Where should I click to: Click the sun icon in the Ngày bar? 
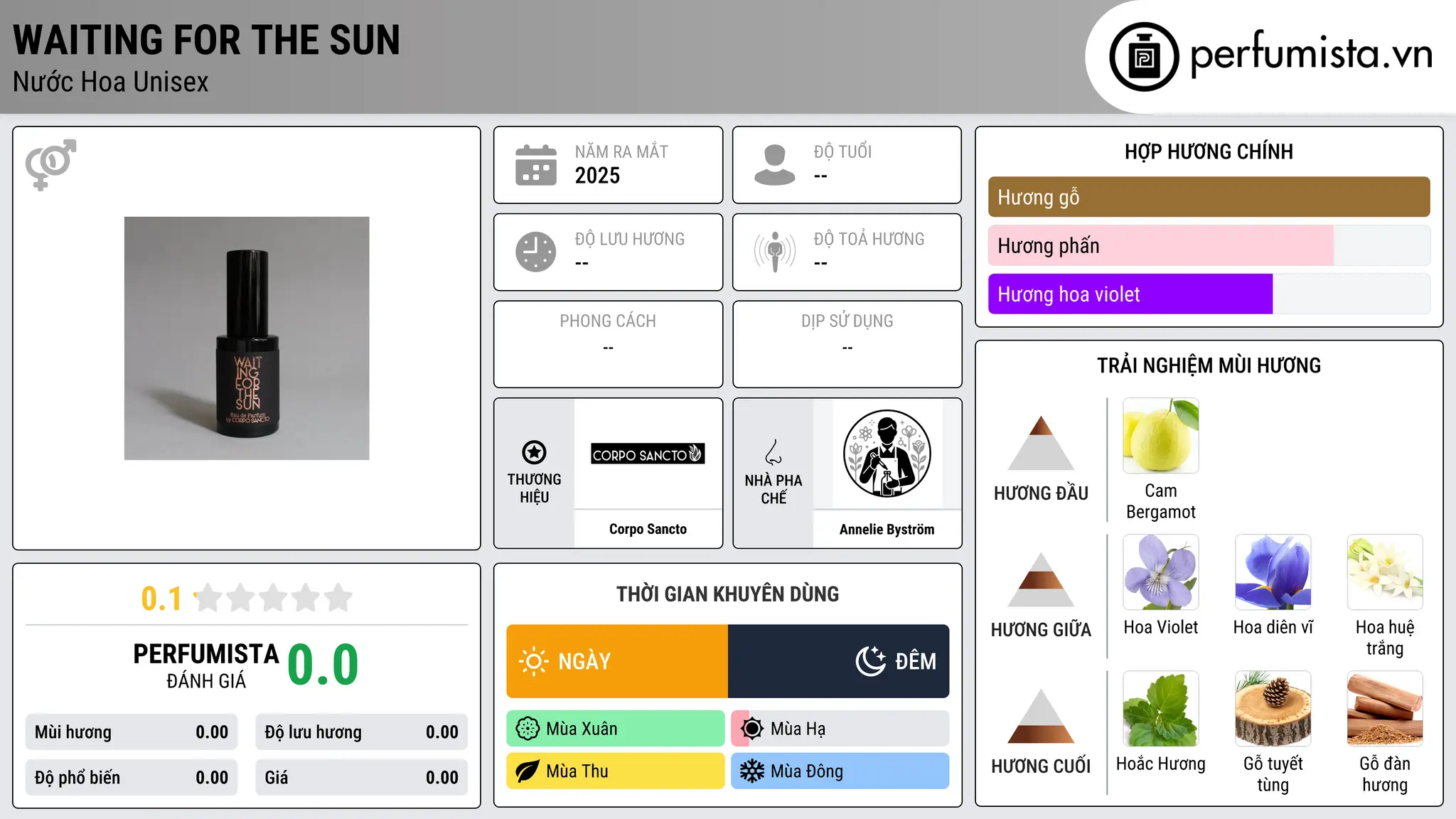point(533,661)
